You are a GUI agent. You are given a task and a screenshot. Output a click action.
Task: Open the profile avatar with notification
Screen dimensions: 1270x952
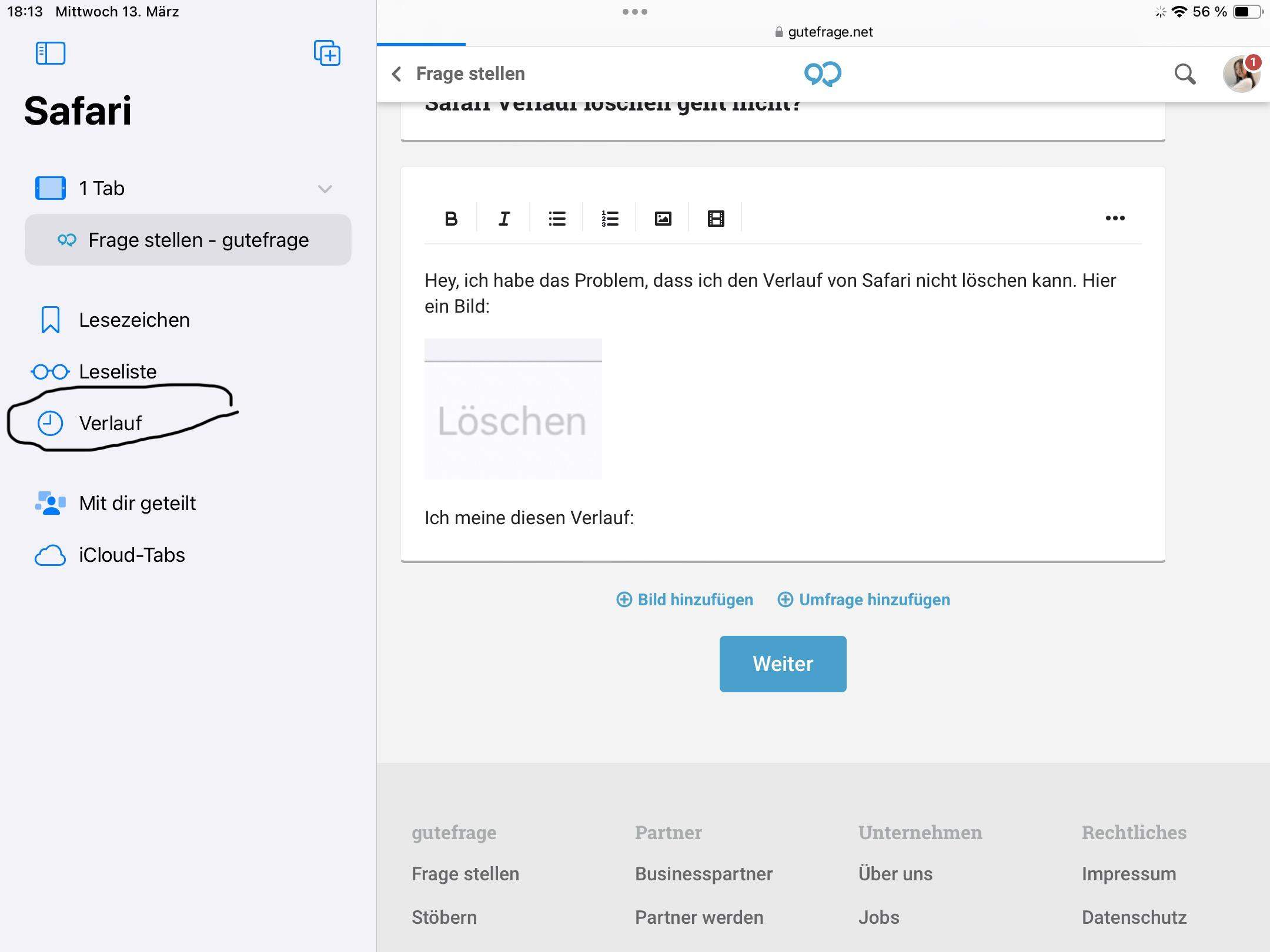click(x=1241, y=74)
